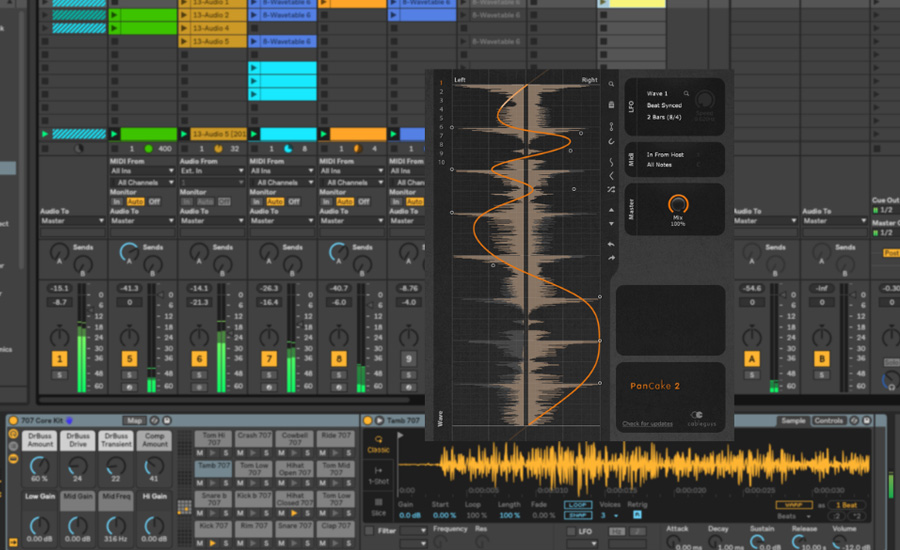Click the down triangle in PanCake toolbar
The height and width of the screenshot is (550, 900).
pyautogui.click(x=611, y=224)
